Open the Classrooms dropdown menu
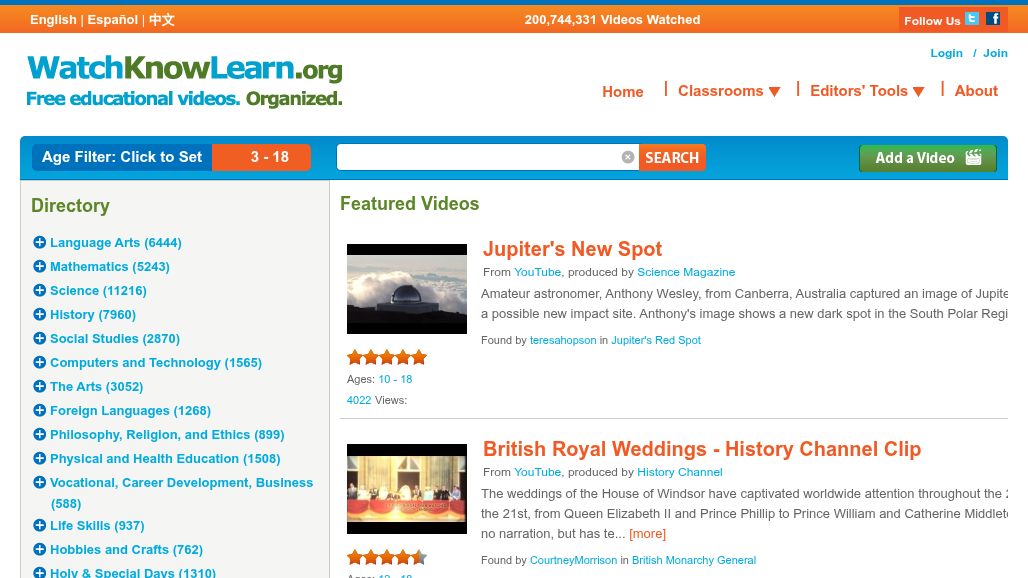Viewport: 1028px width, 578px height. [729, 90]
